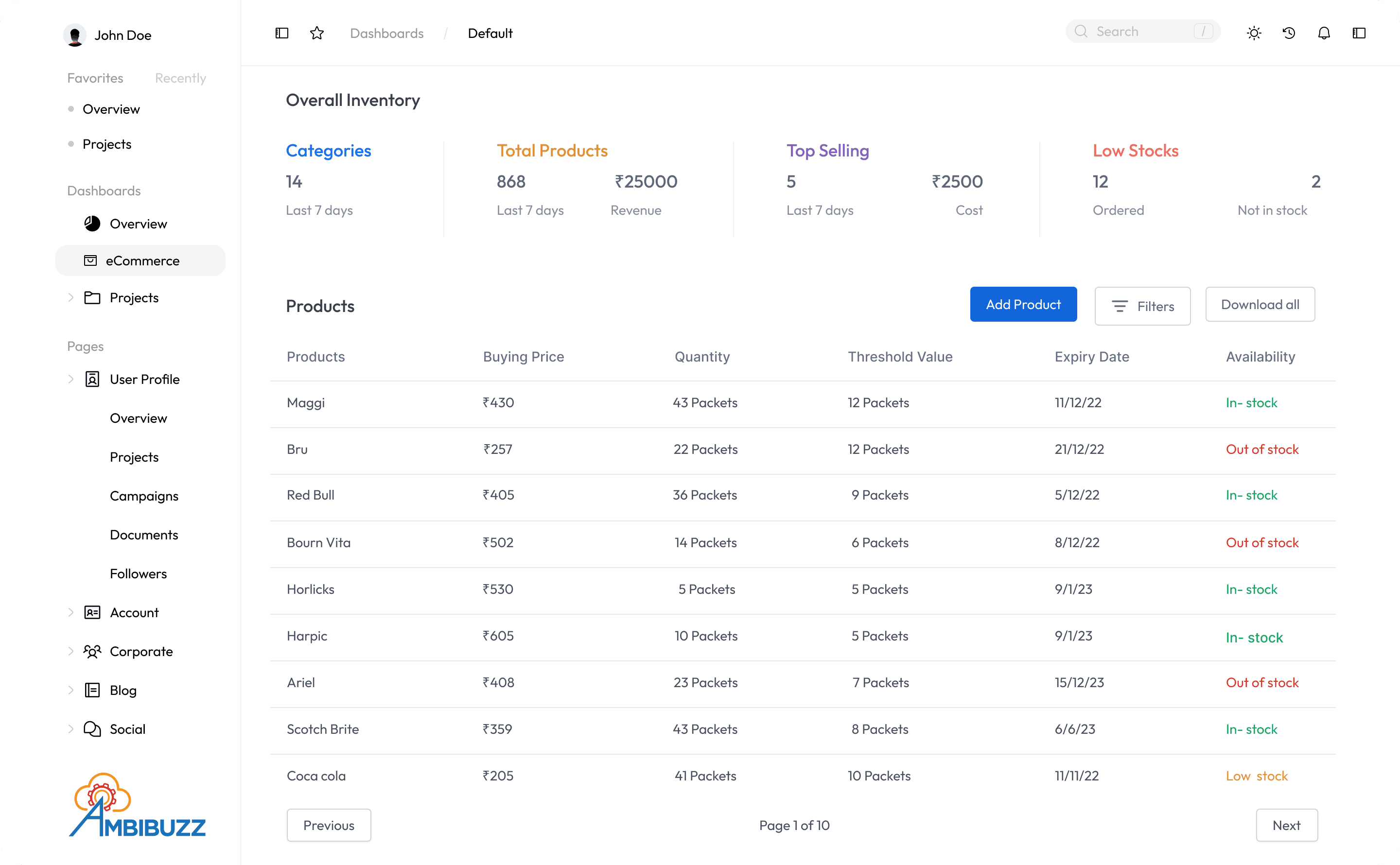Toggle the right sidebar panel icon
Viewport: 1400px width, 865px height.
(1359, 33)
